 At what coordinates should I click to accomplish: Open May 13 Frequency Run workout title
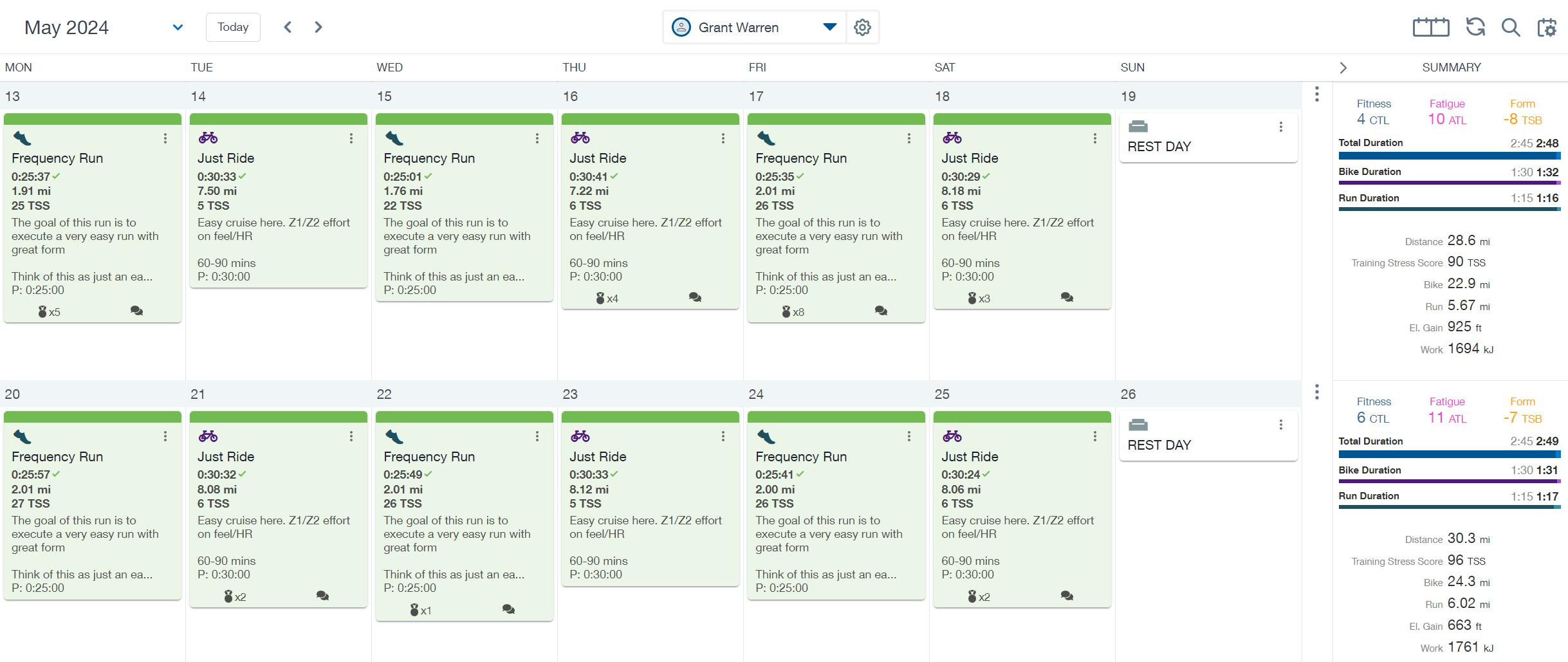pyautogui.click(x=57, y=158)
